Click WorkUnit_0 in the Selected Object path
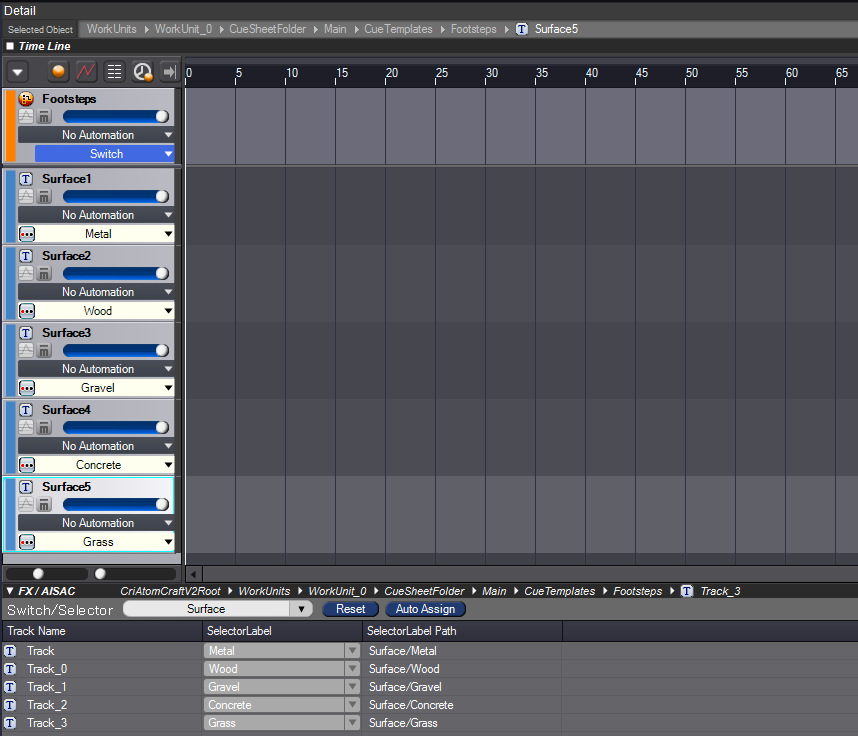 [183, 29]
